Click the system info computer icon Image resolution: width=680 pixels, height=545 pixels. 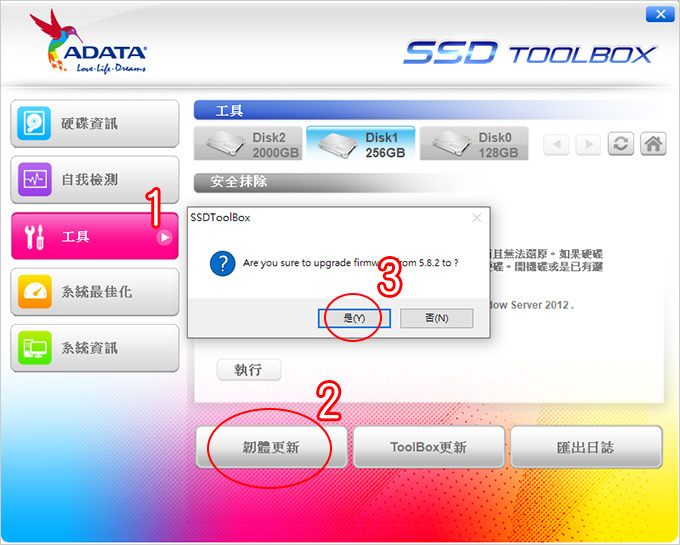pos(35,348)
